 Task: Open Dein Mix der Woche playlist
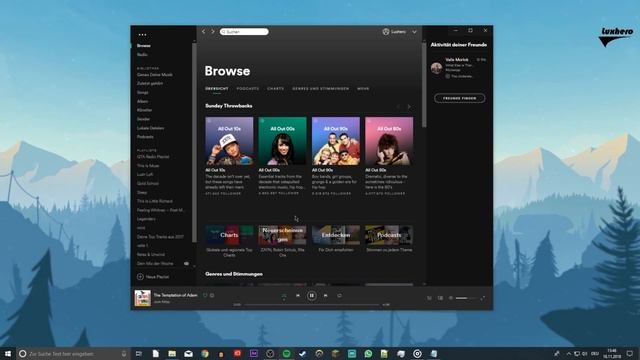click(x=155, y=264)
